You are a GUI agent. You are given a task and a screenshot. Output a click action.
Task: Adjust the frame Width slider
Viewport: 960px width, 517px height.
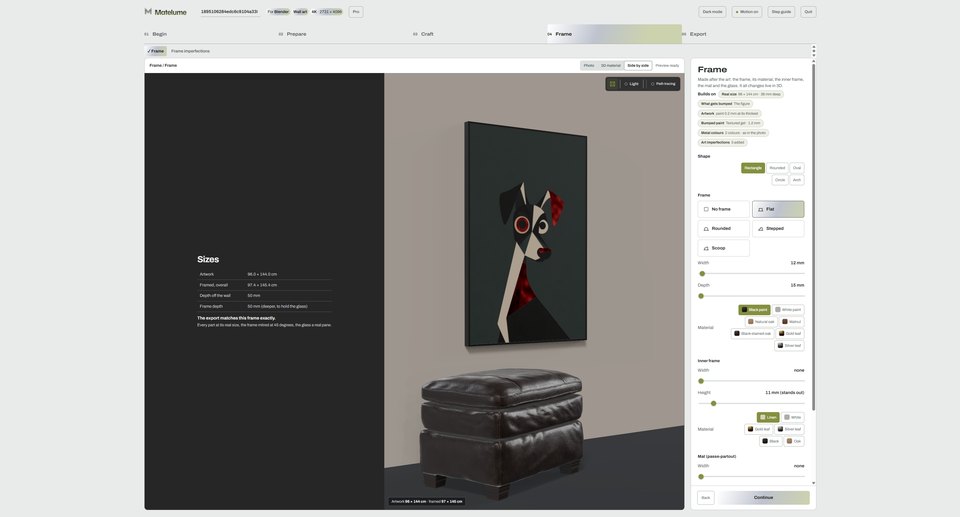[x=751, y=274]
